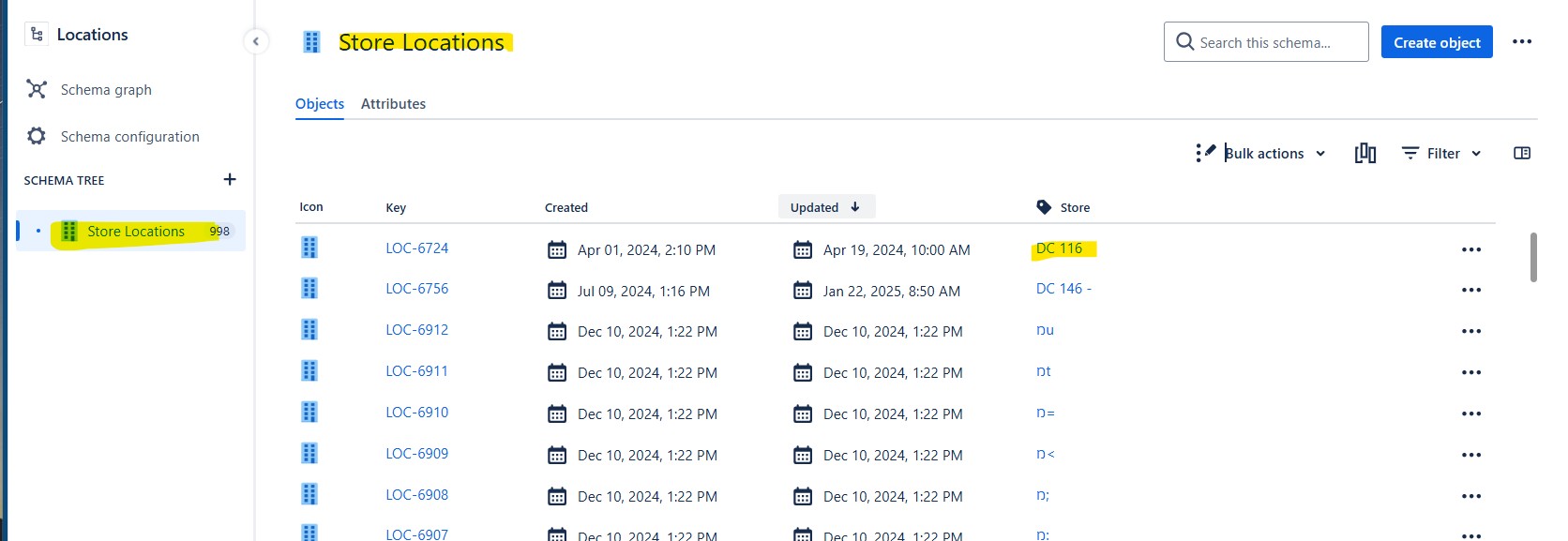Viewport: 1568px width, 541px height.
Task: Switch to the Objects tab
Action: 320,104
